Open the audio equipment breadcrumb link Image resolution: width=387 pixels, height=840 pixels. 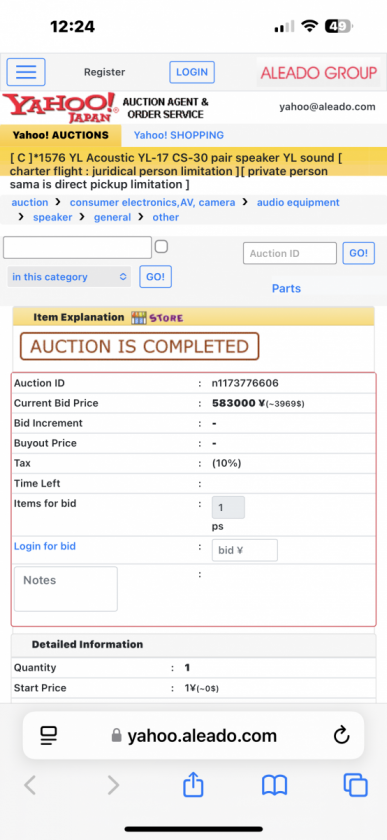[298, 202]
